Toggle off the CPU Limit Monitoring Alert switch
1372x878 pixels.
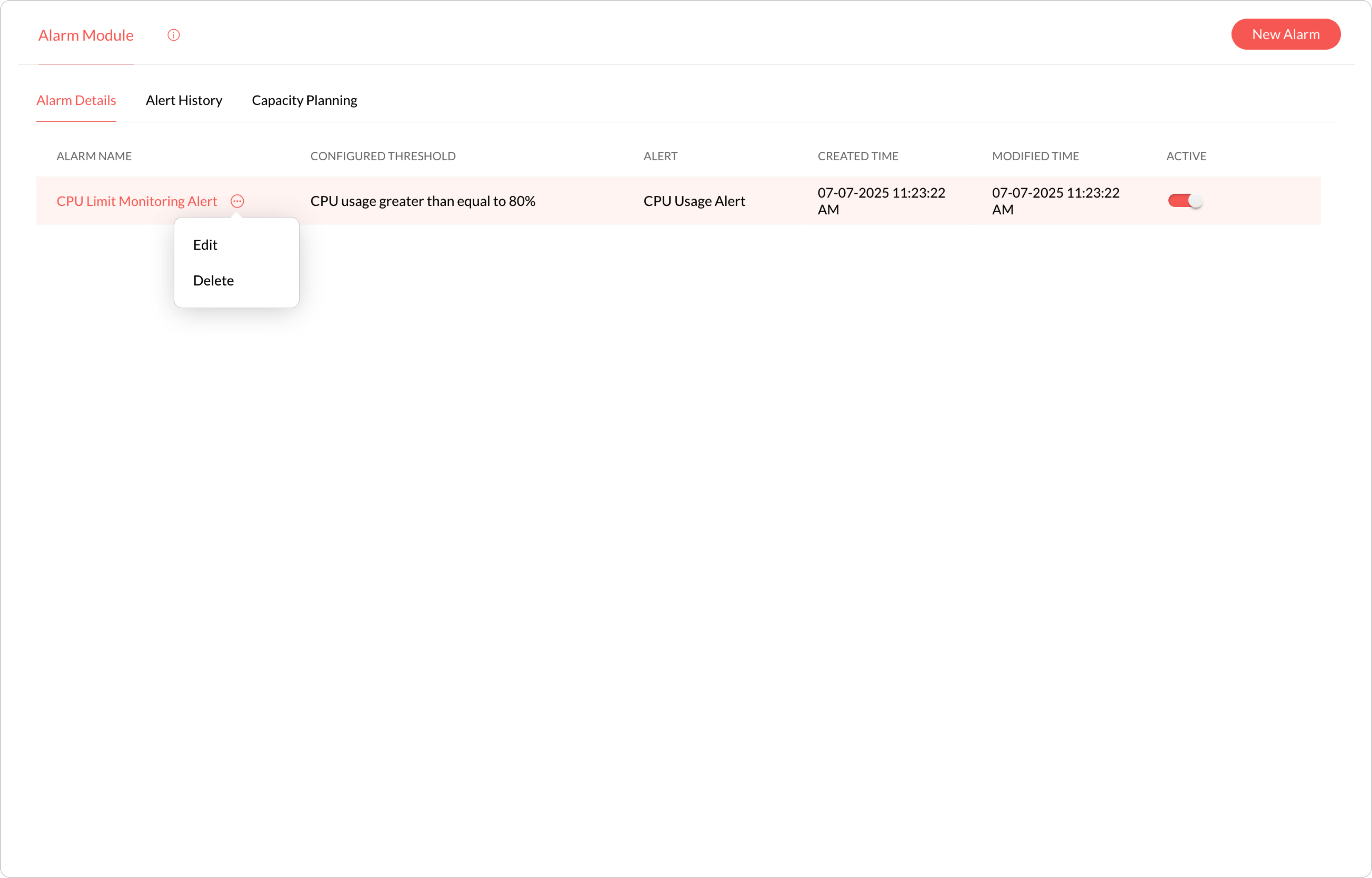[x=1185, y=201]
